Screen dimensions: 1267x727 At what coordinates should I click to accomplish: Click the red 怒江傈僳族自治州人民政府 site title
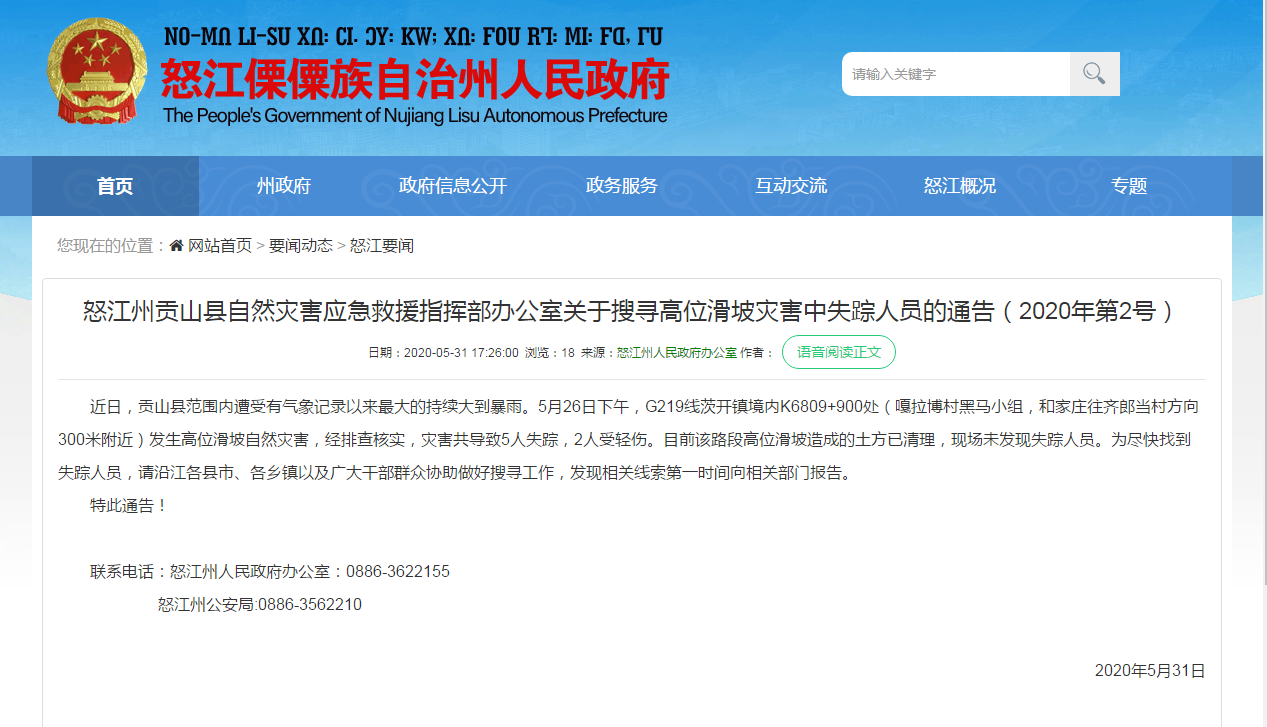click(415, 81)
